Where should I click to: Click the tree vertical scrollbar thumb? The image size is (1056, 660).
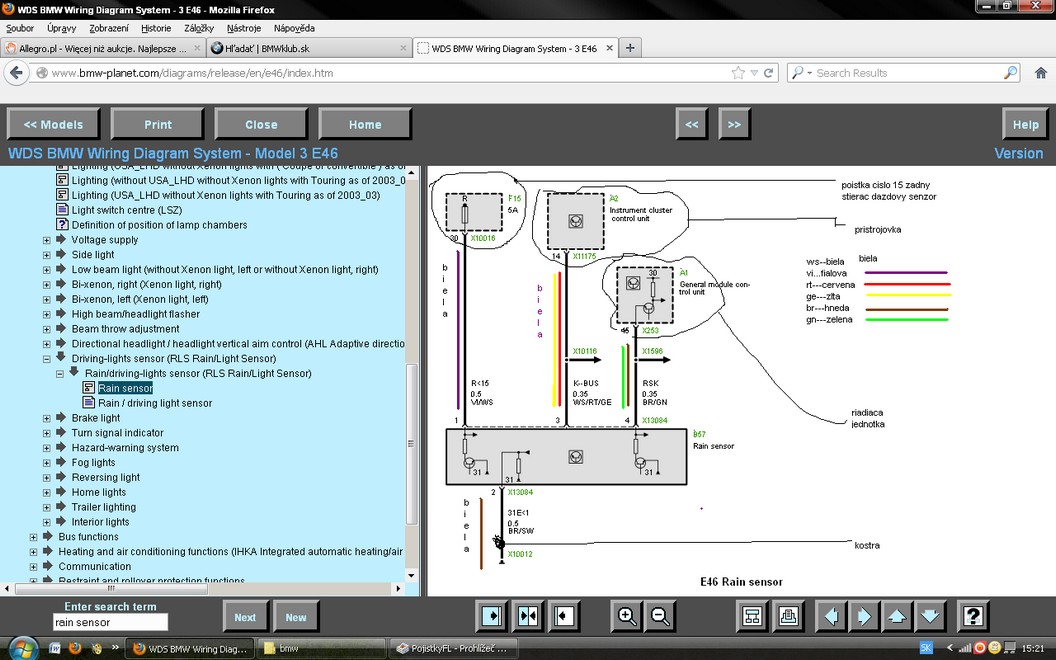411,443
